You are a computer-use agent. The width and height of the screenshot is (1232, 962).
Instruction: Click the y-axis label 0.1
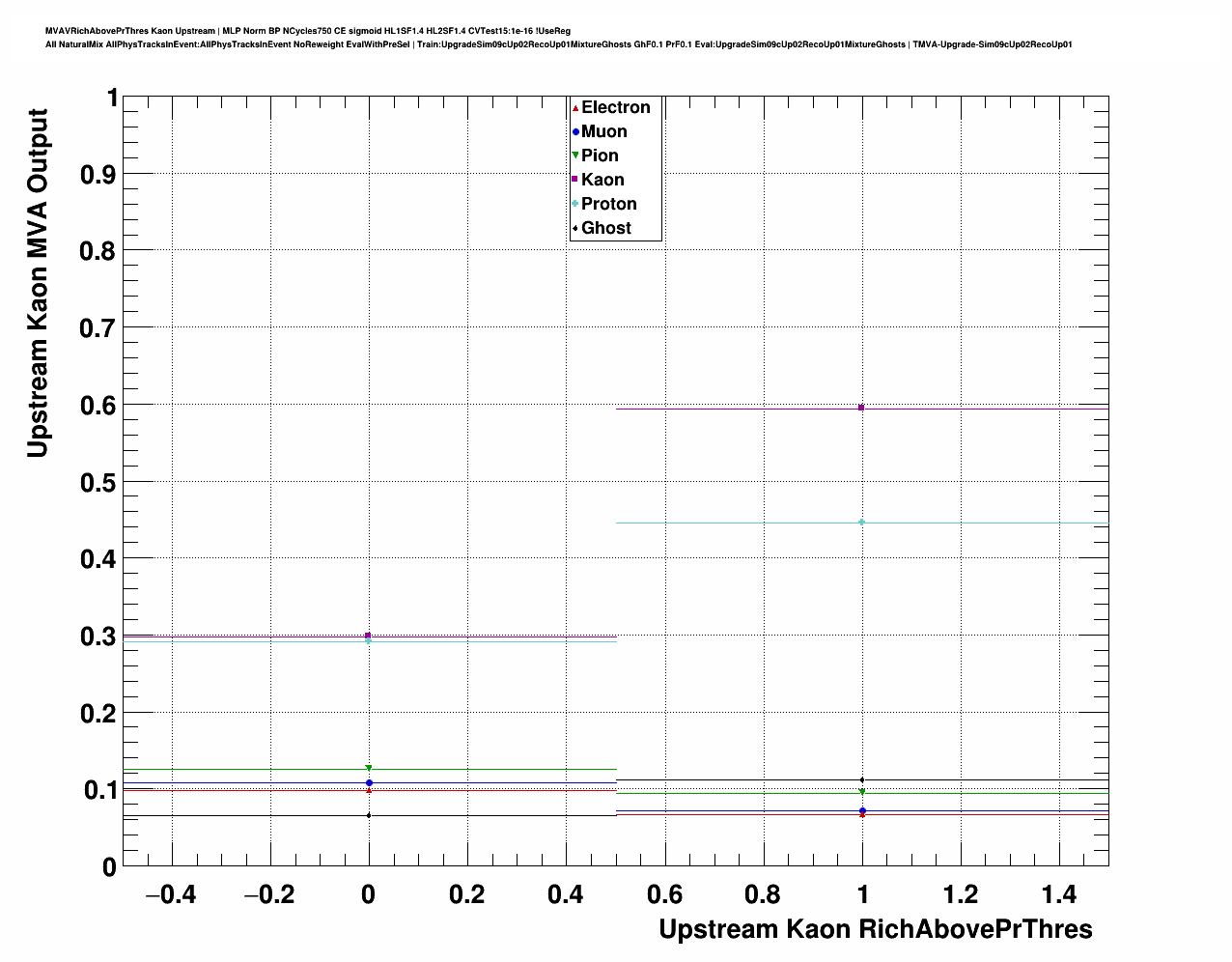98,790
